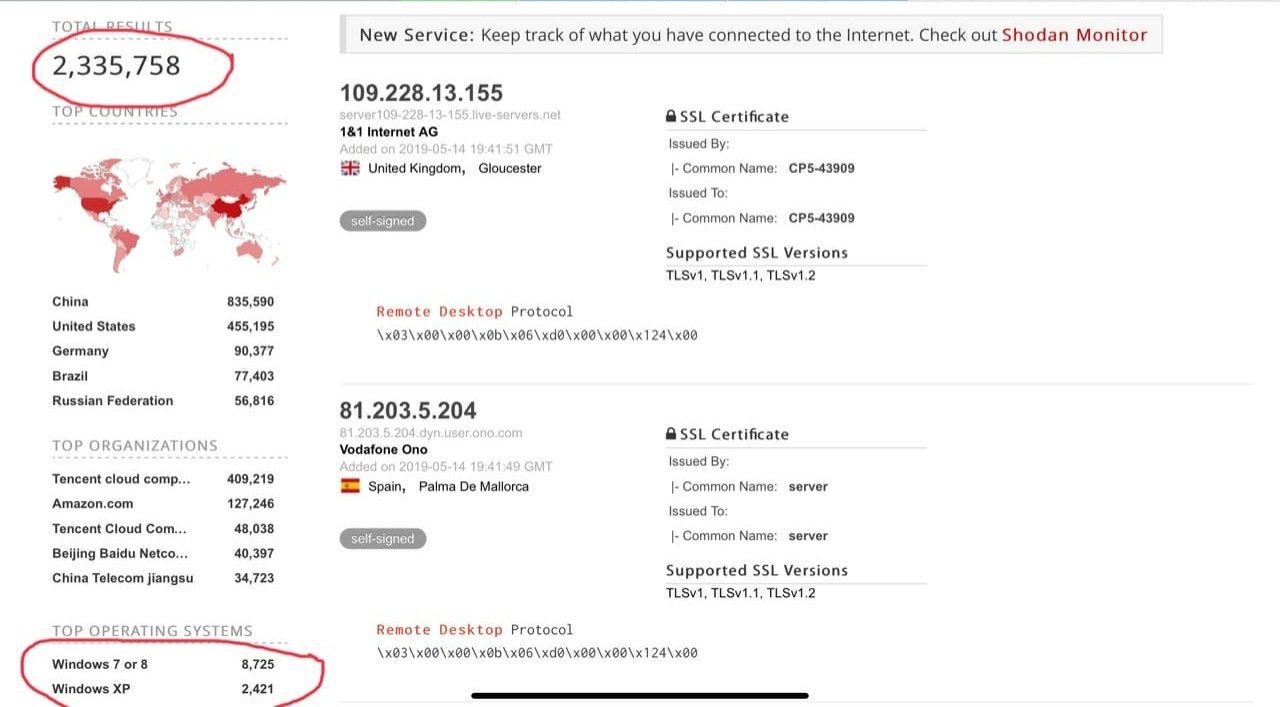1280x707 pixels.
Task: Filter by Windows XP operating system
Action: point(91,689)
